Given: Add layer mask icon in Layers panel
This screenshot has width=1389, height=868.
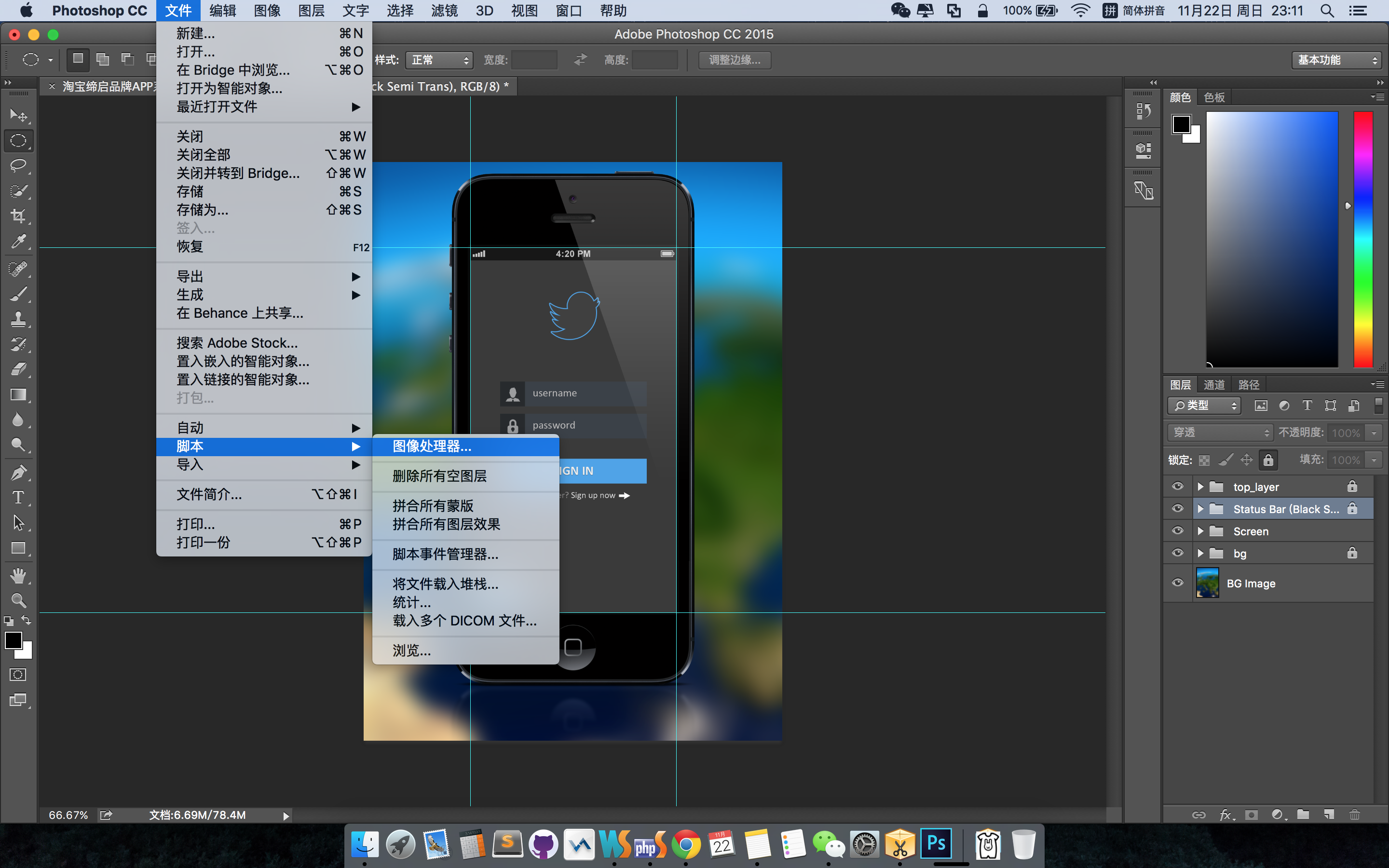Looking at the screenshot, I should [x=1252, y=814].
